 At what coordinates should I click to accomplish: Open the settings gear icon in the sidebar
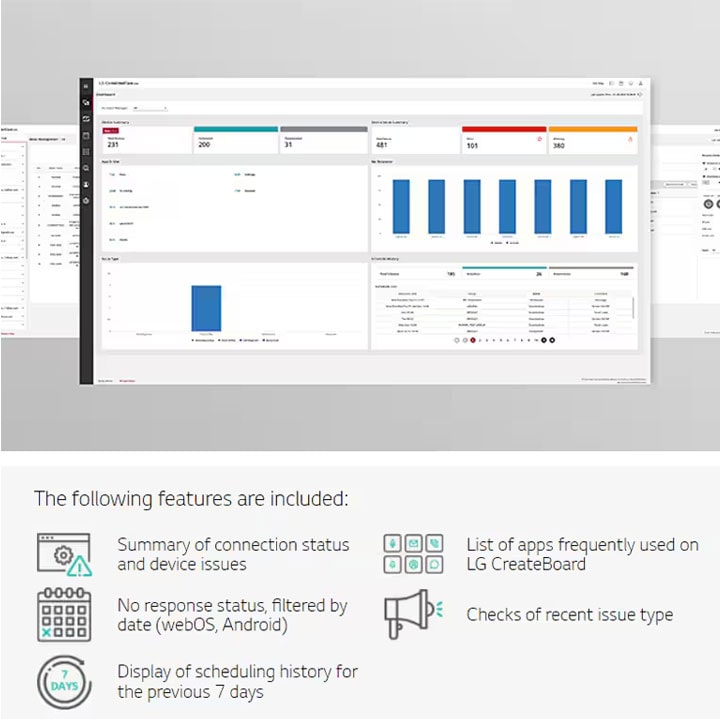click(86, 201)
